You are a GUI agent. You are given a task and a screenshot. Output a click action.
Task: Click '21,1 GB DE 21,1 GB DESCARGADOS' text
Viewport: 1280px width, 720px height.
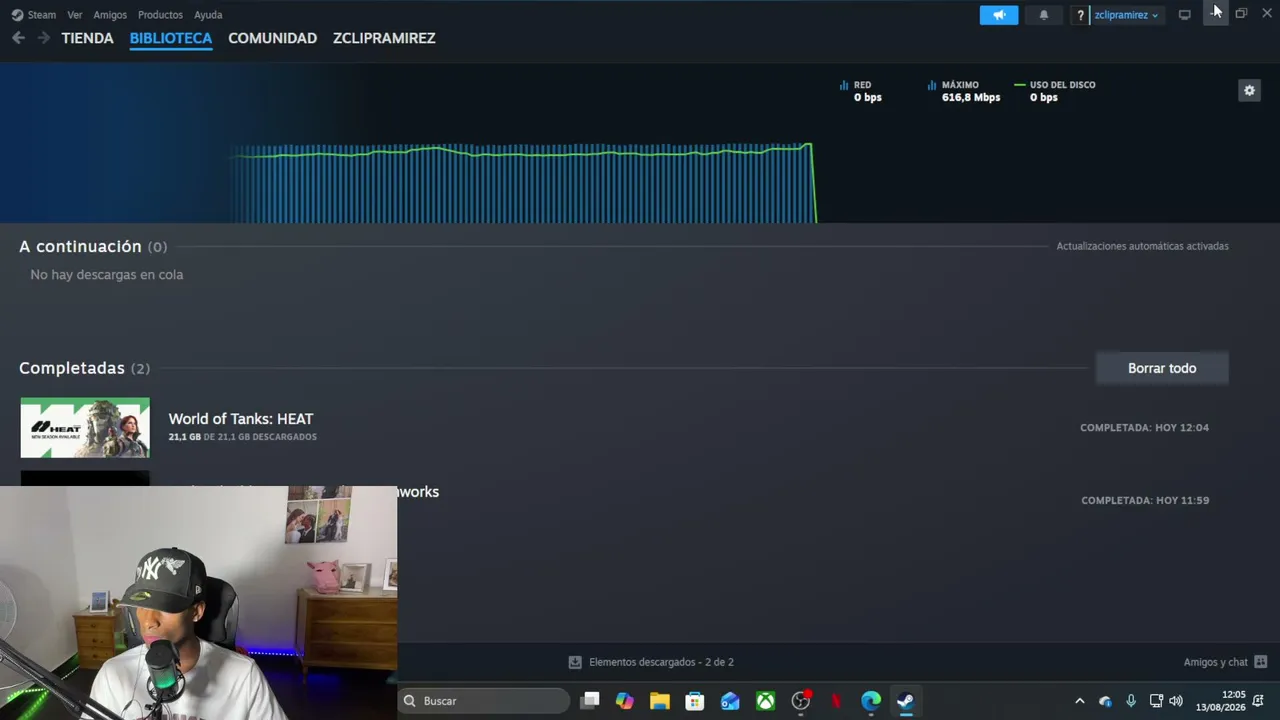click(243, 437)
